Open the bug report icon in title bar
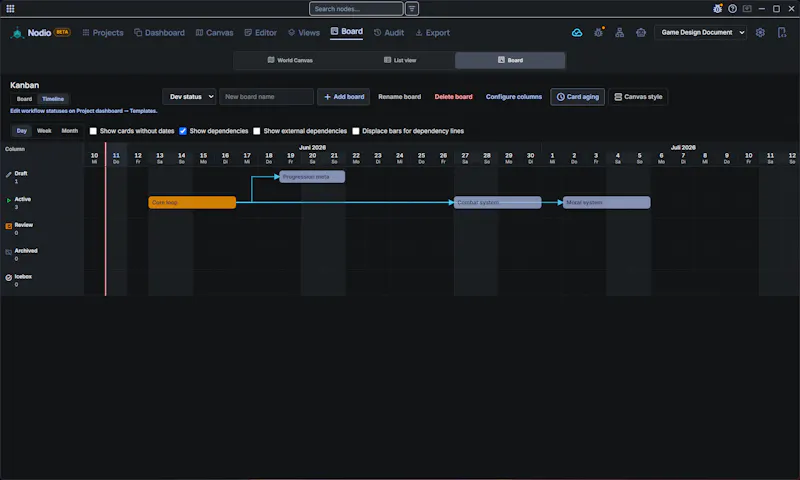 click(717, 9)
